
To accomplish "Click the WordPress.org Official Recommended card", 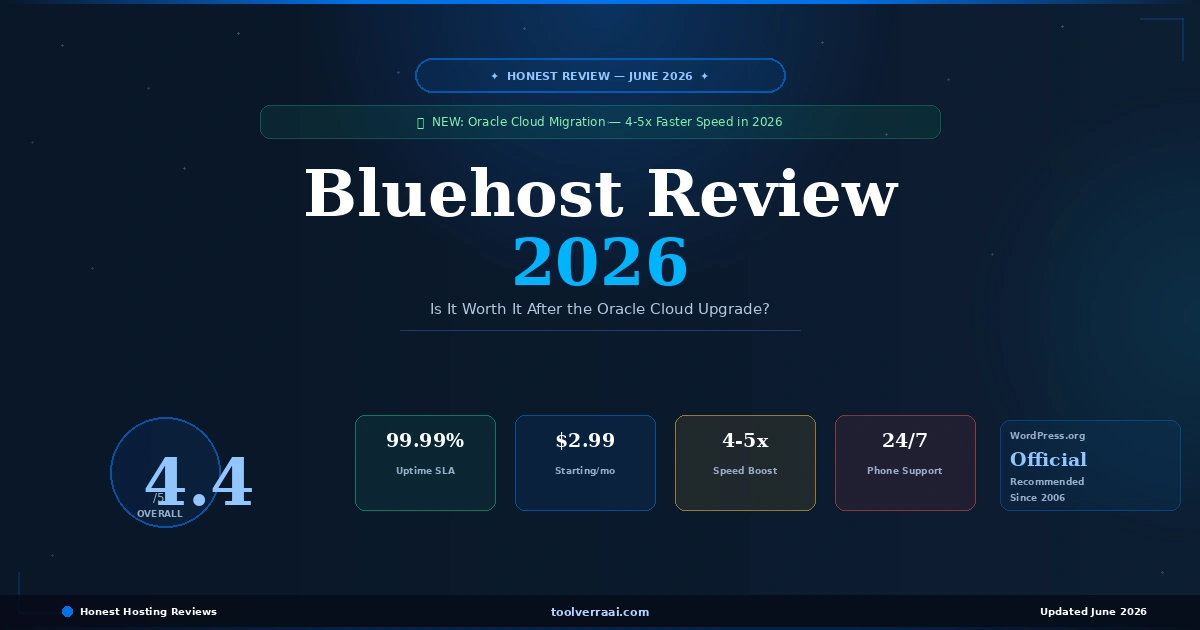I will 1090,465.
